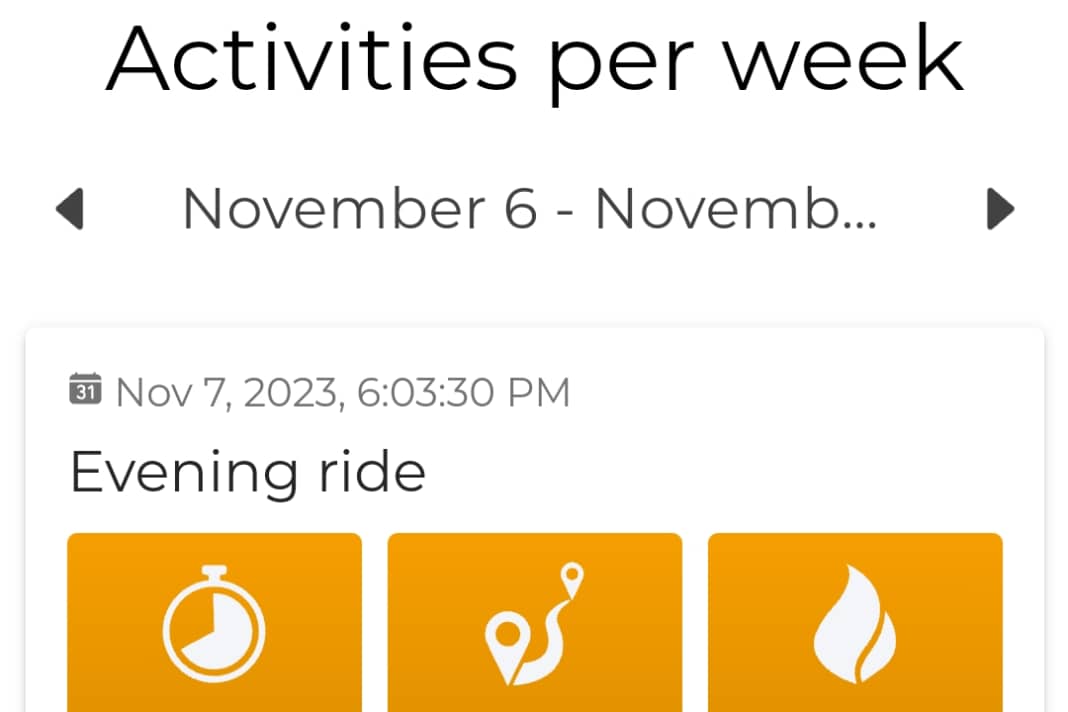Click the Nov 7, 2023 timestamp text
This screenshot has height=712, width=1068.
(228, 392)
